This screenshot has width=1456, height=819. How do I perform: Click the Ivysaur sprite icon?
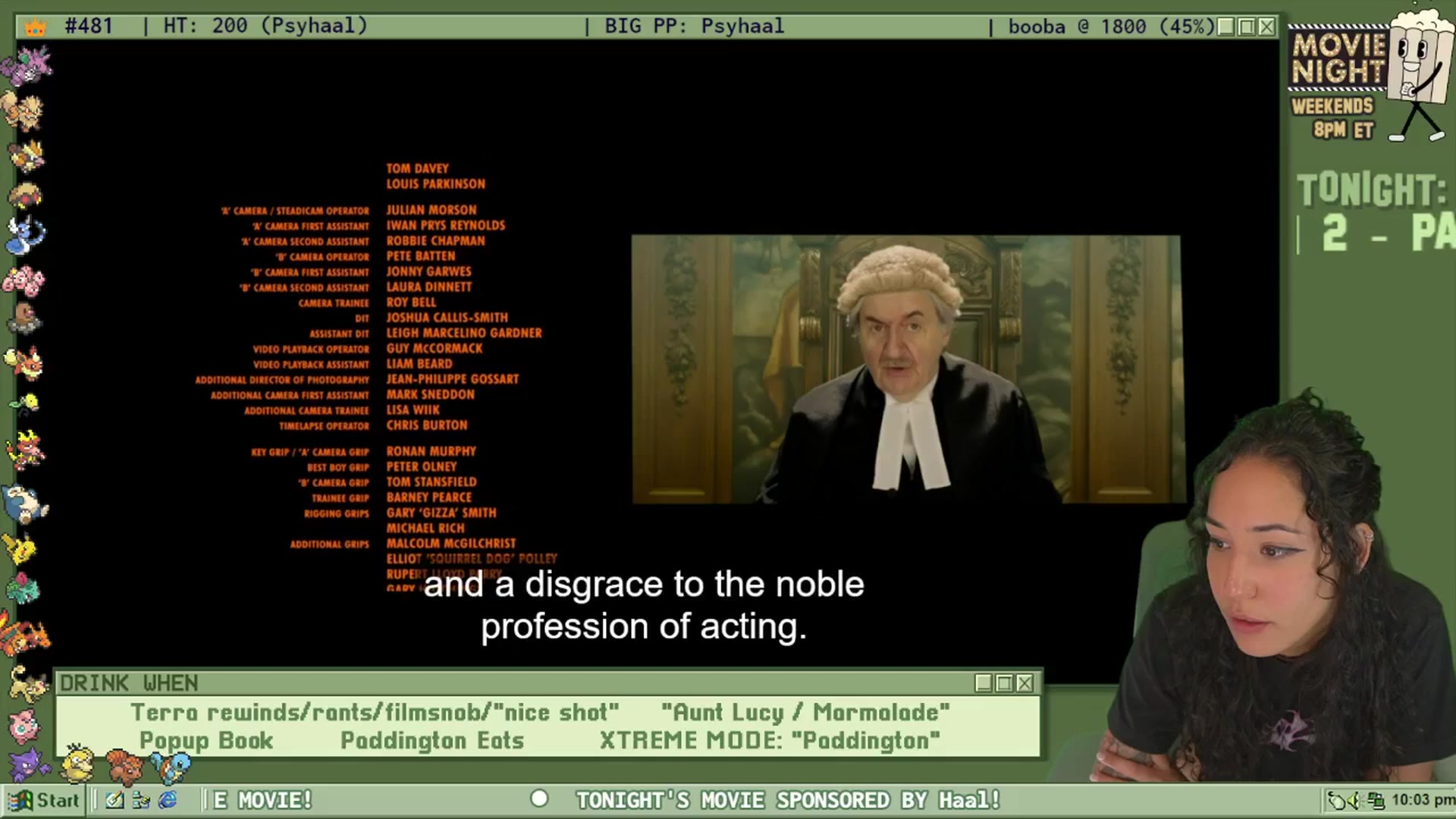click(24, 589)
